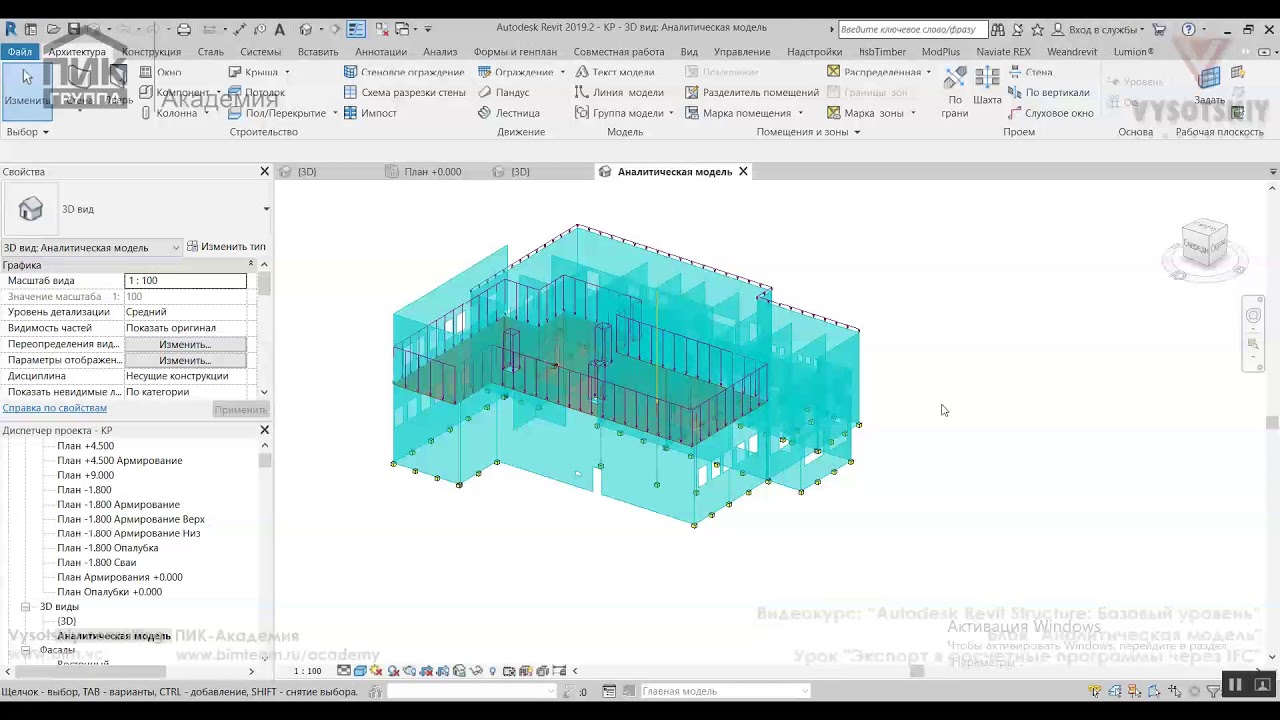Collapse the Фасады tree node

tap(26, 650)
